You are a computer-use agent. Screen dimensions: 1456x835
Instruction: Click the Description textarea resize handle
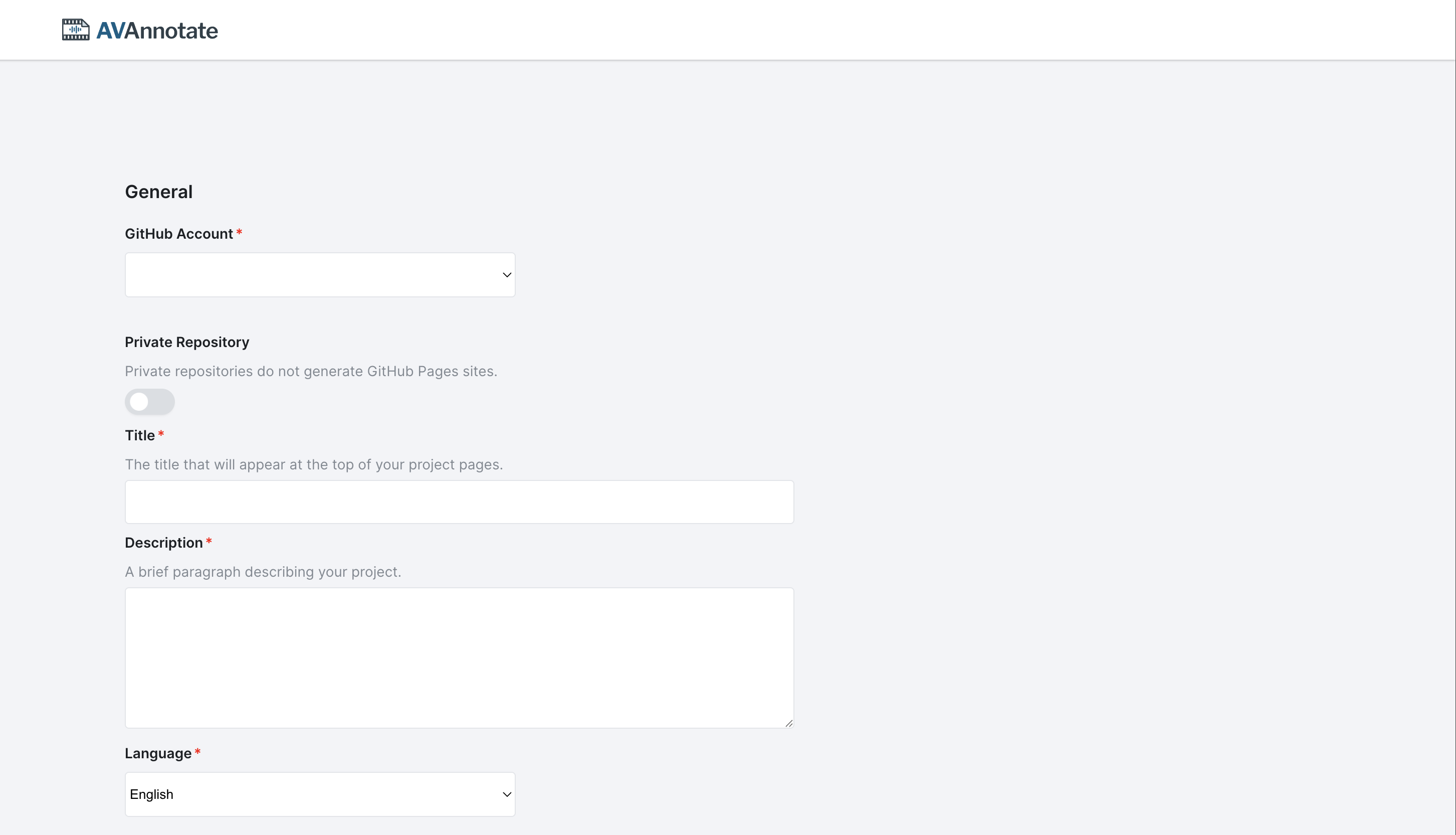click(x=788, y=723)
